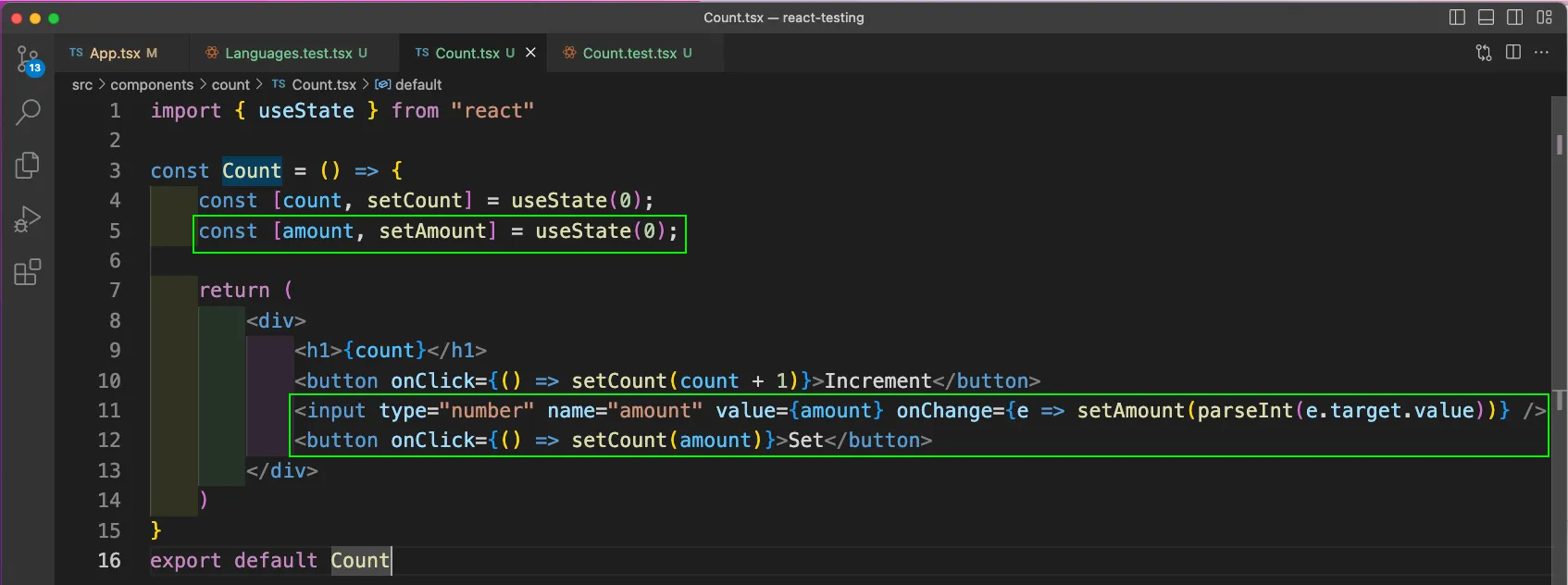The image size is (1568, 585).
Task: Click setCount(amount) on line 12
Action: point(667,440)
